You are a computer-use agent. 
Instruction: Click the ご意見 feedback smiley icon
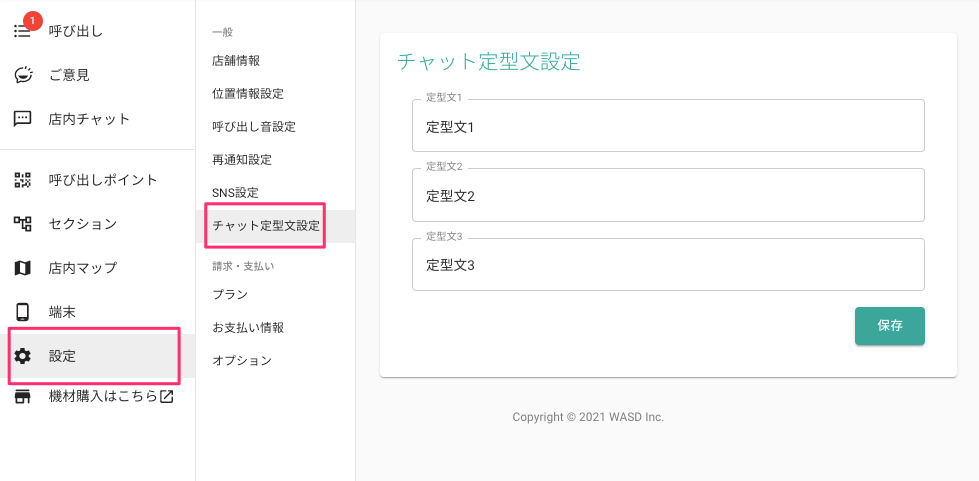(23, 75)
